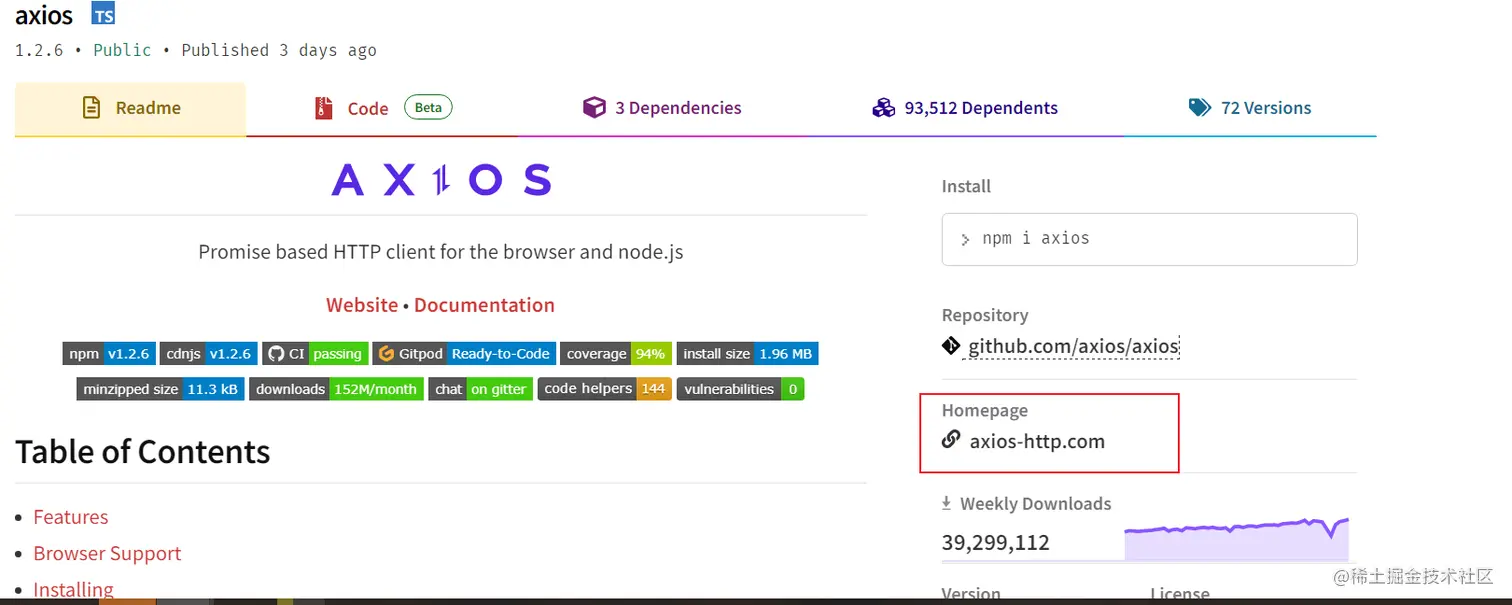Click the Repository heading in sidebar

(985, 315)
